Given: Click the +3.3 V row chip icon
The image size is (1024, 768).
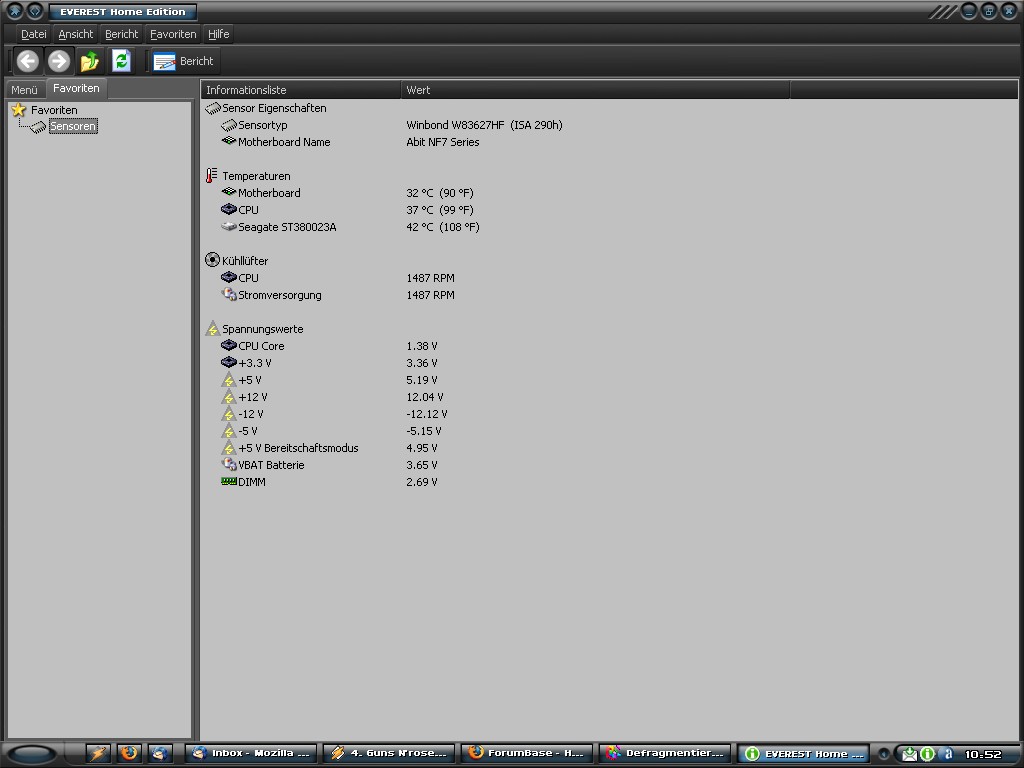Looking at the screenshot, I should 229,362.
